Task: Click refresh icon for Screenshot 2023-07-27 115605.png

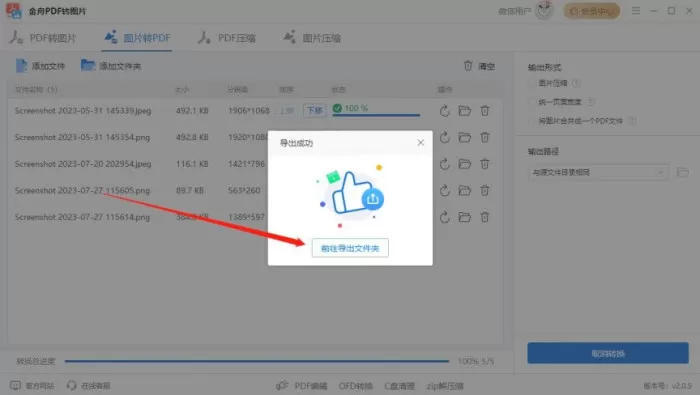Action: tap(445, 191)
